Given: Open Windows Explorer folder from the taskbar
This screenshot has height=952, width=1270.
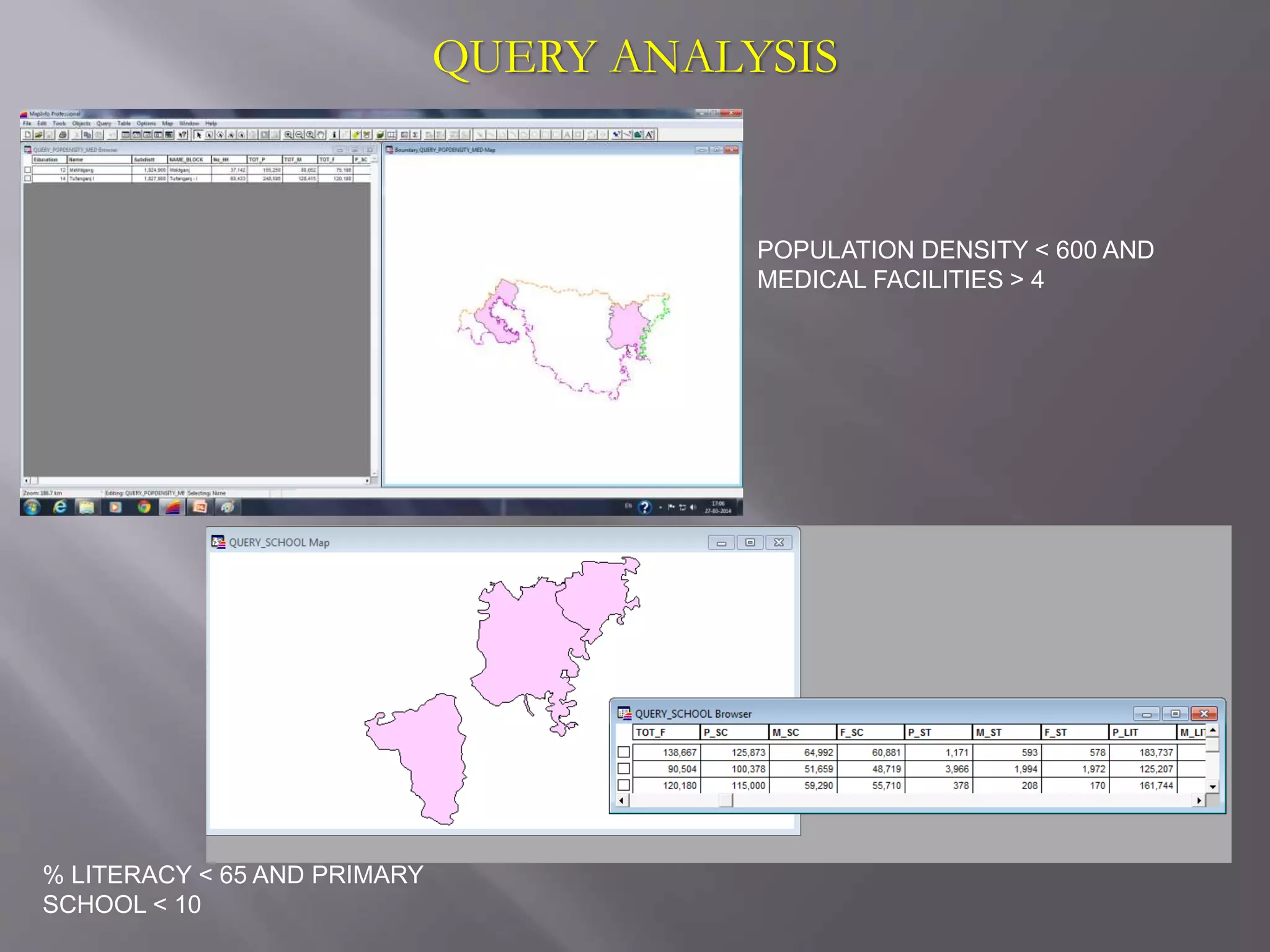Looking at the screenshot, I should pos(86,507).
